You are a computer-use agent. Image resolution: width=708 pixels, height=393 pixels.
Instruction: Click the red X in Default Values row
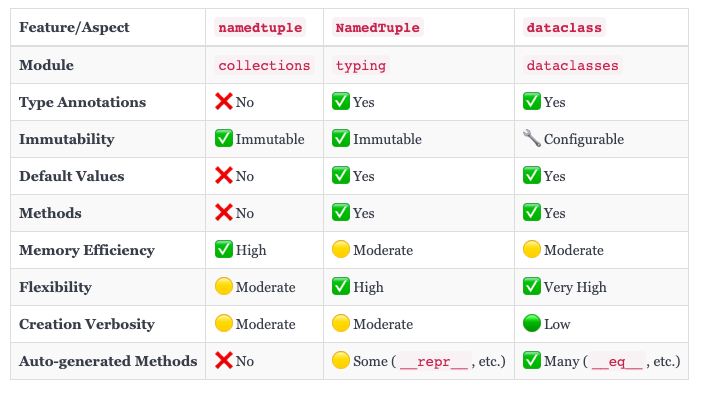click(x=224, y=176)
